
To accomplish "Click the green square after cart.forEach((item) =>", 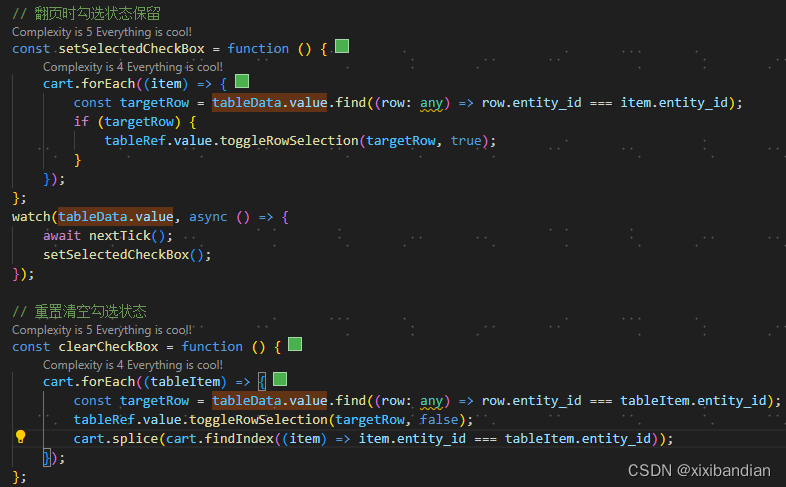I will pos(242,81).
